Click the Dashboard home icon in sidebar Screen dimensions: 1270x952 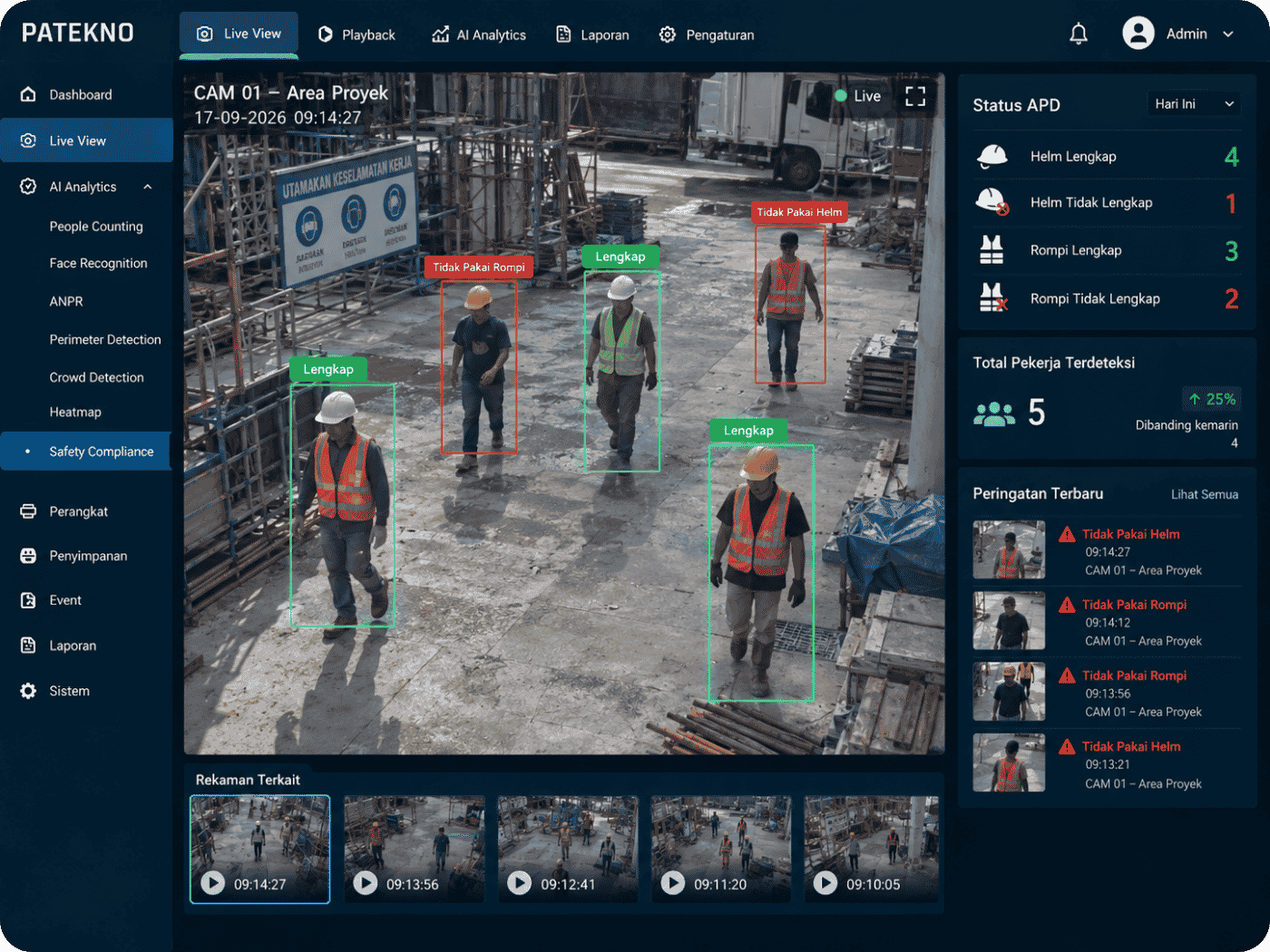click(x=28, y=94)
